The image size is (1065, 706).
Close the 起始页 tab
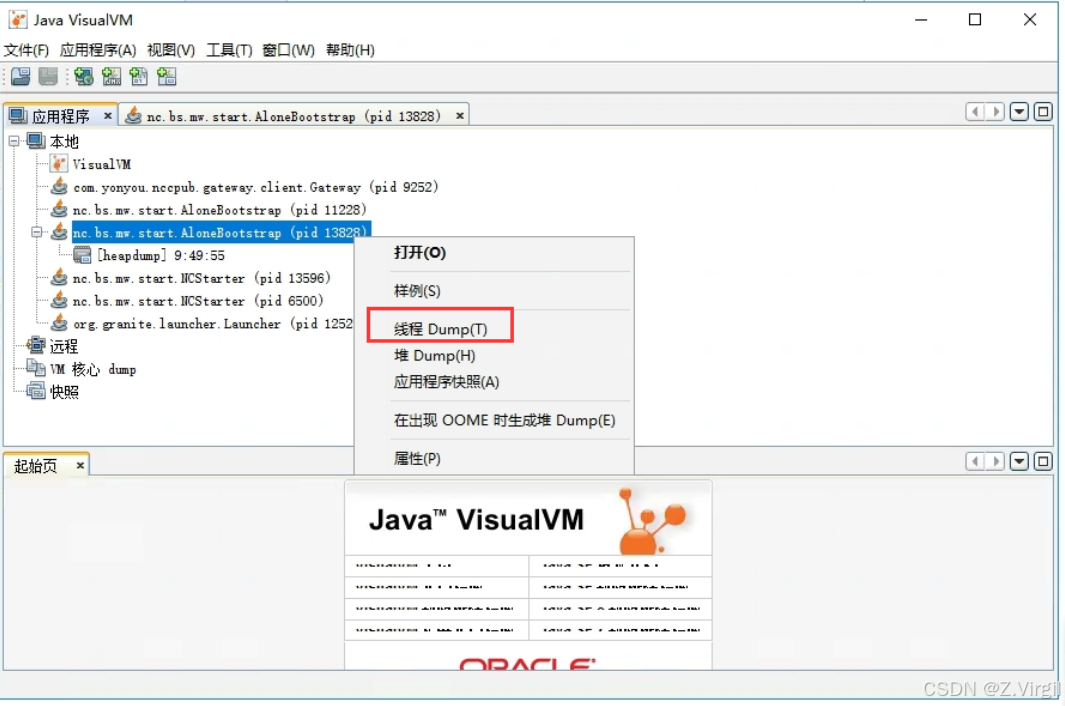tap(79, 465)
